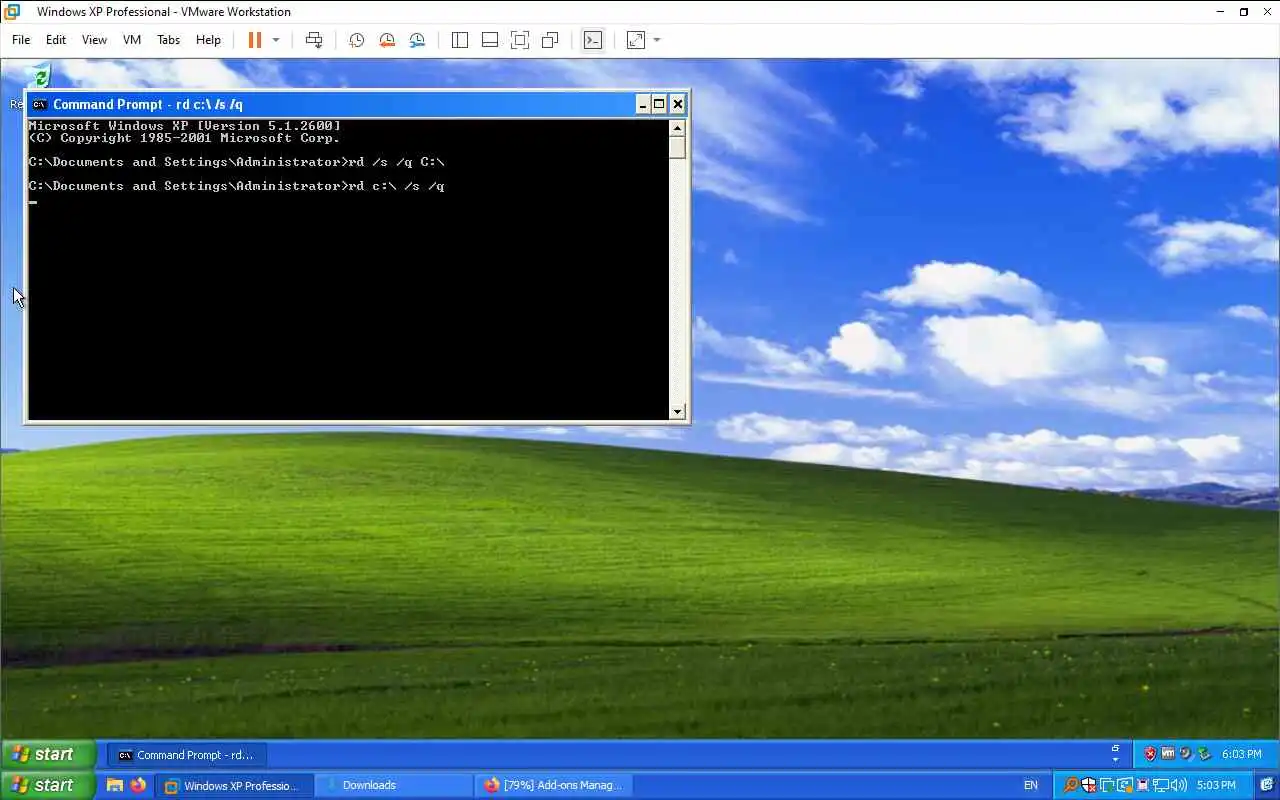
Task: Click the host network tray icon
Action: [x=1161, y=785]
